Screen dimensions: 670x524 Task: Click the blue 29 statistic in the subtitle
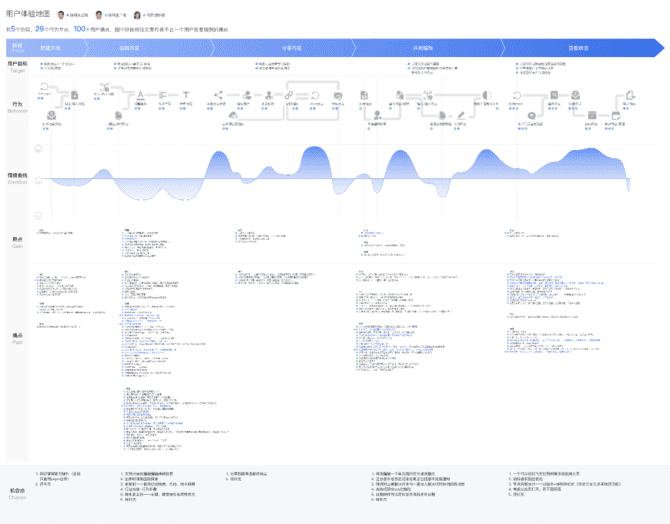pos(40,29)
